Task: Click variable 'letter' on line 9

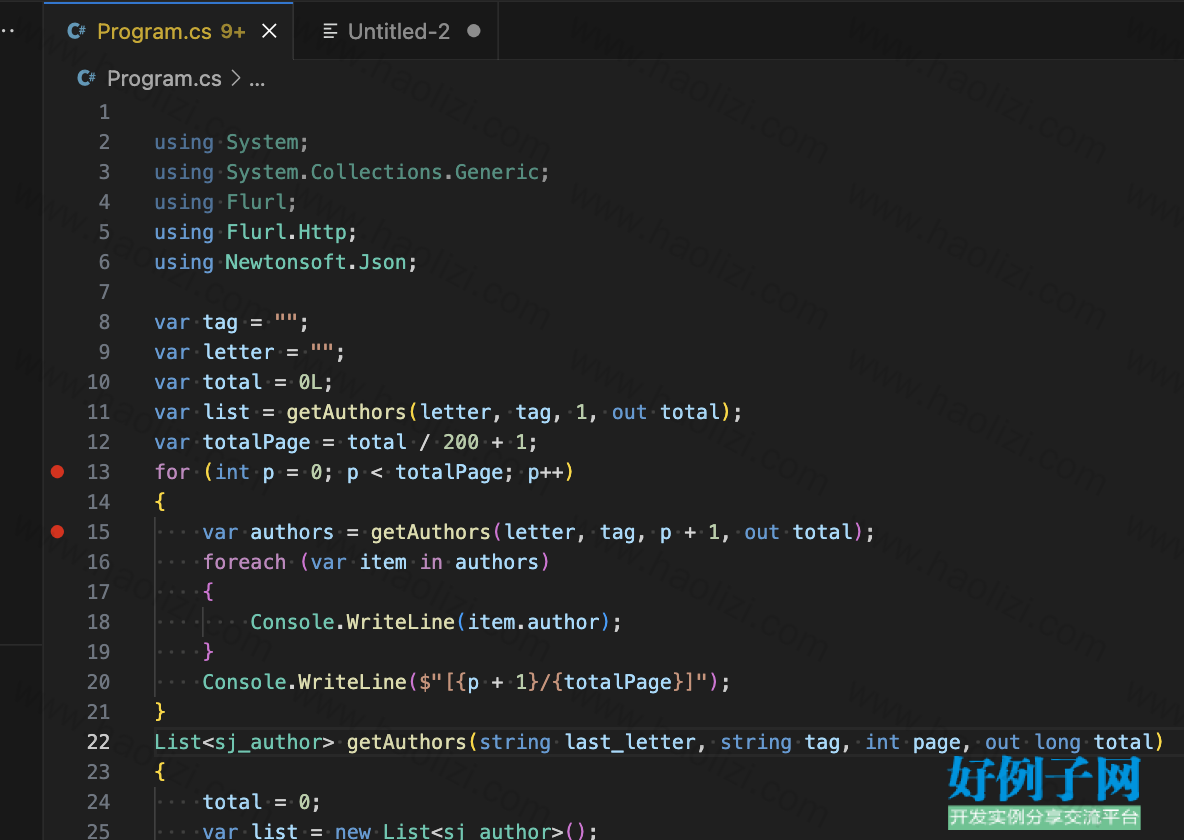Action: 239,352
